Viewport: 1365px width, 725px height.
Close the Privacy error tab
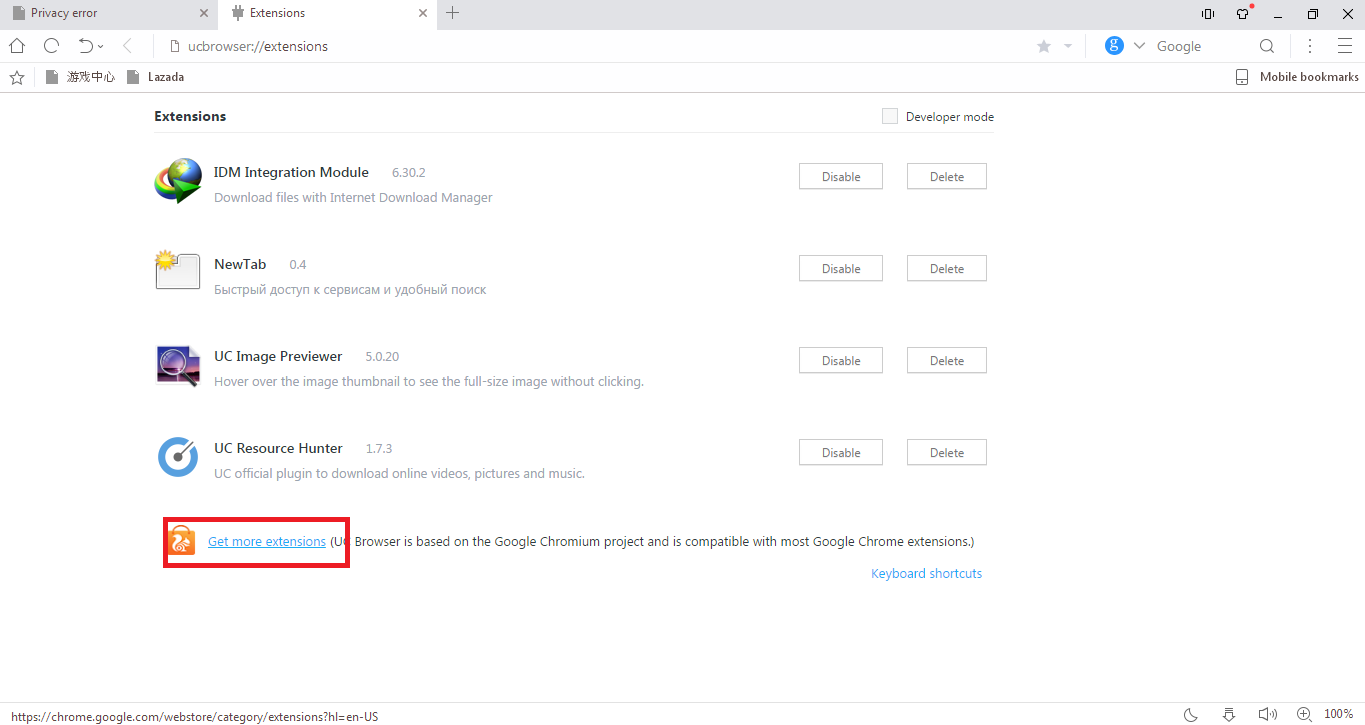204,13
